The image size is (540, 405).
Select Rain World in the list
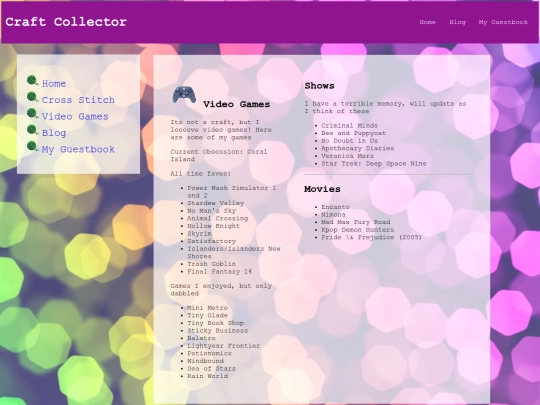[207, 376]
